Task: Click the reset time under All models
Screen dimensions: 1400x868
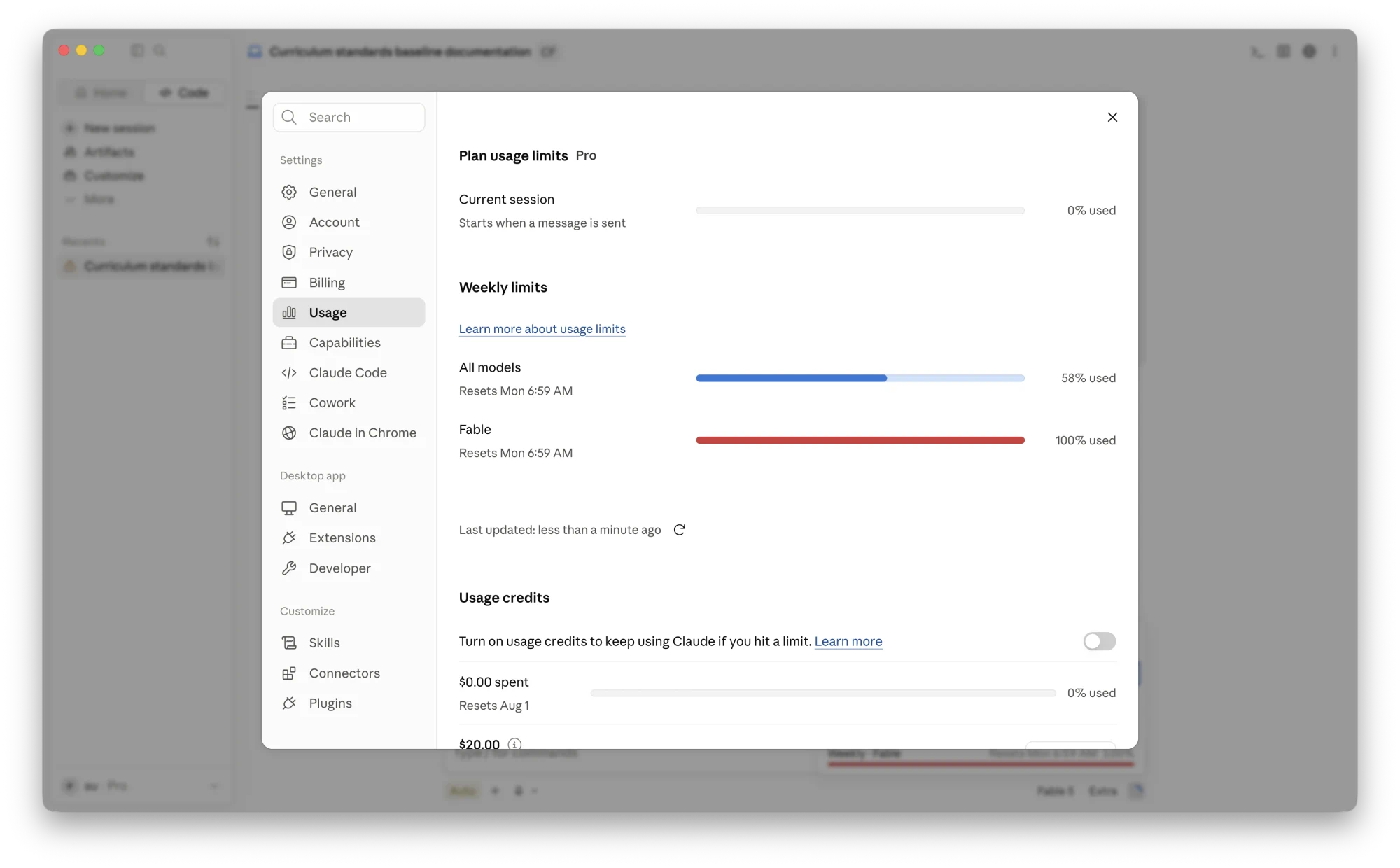Action: (x=515, y=391)
